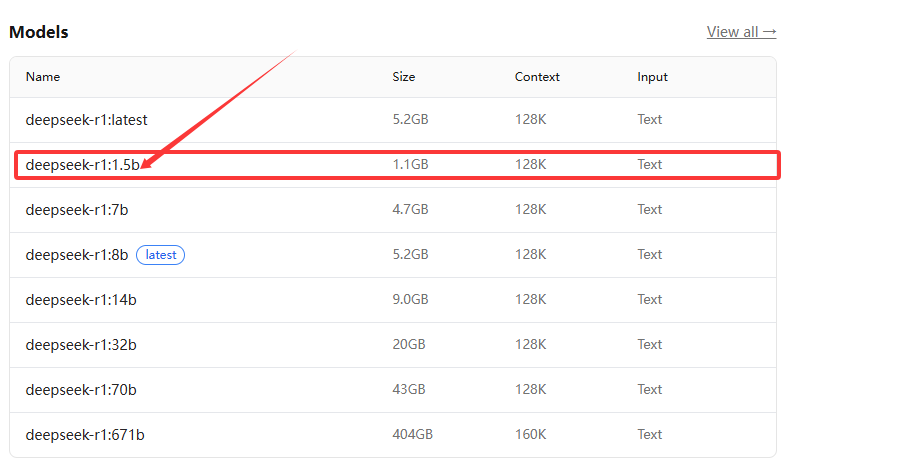The image size is (913, 472).
Task: Click the 5.2GB size in deepseek-r1:8b row
Action: (411, 254)
